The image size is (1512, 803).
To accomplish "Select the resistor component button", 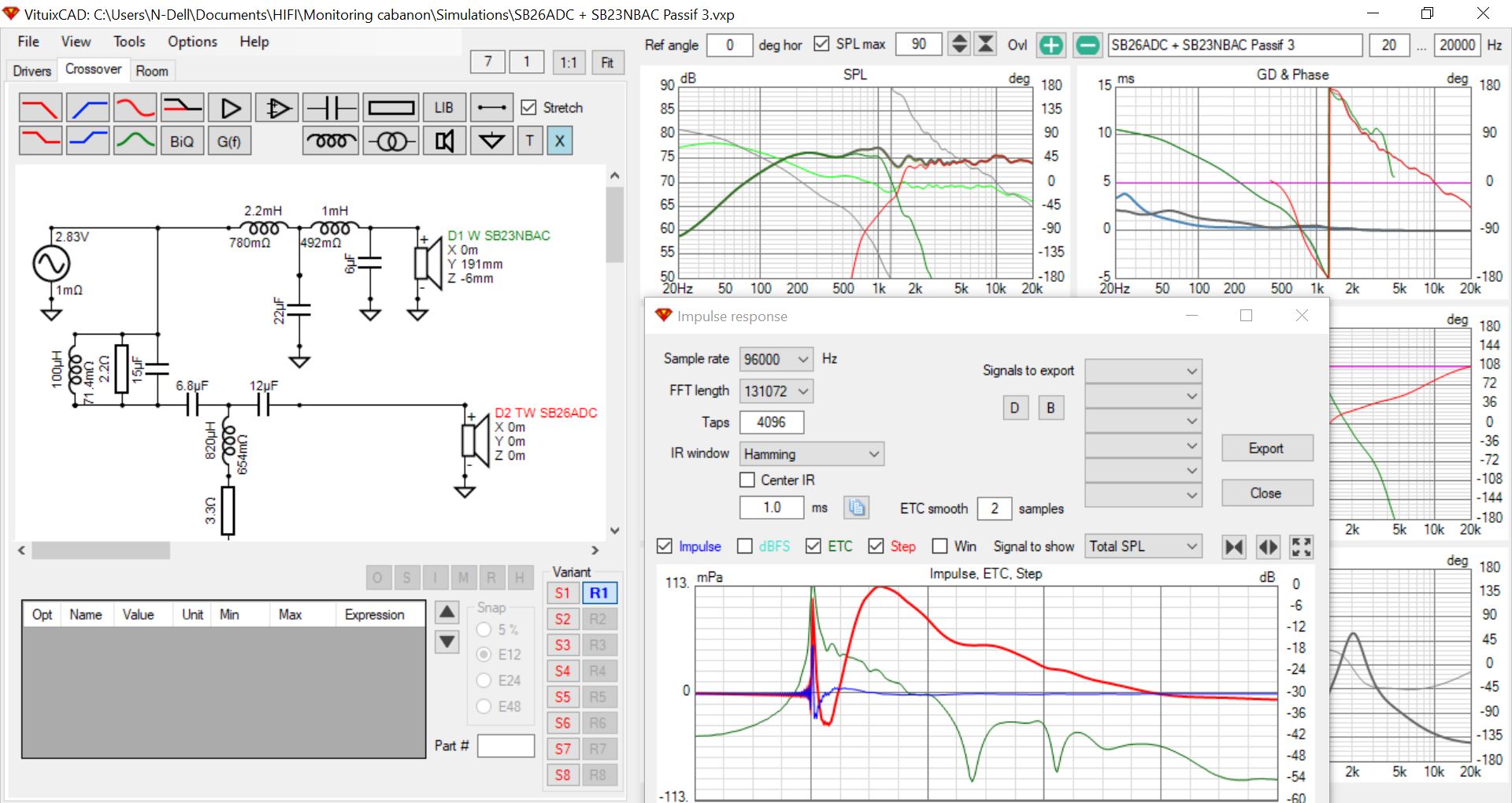I will point(391,108).
